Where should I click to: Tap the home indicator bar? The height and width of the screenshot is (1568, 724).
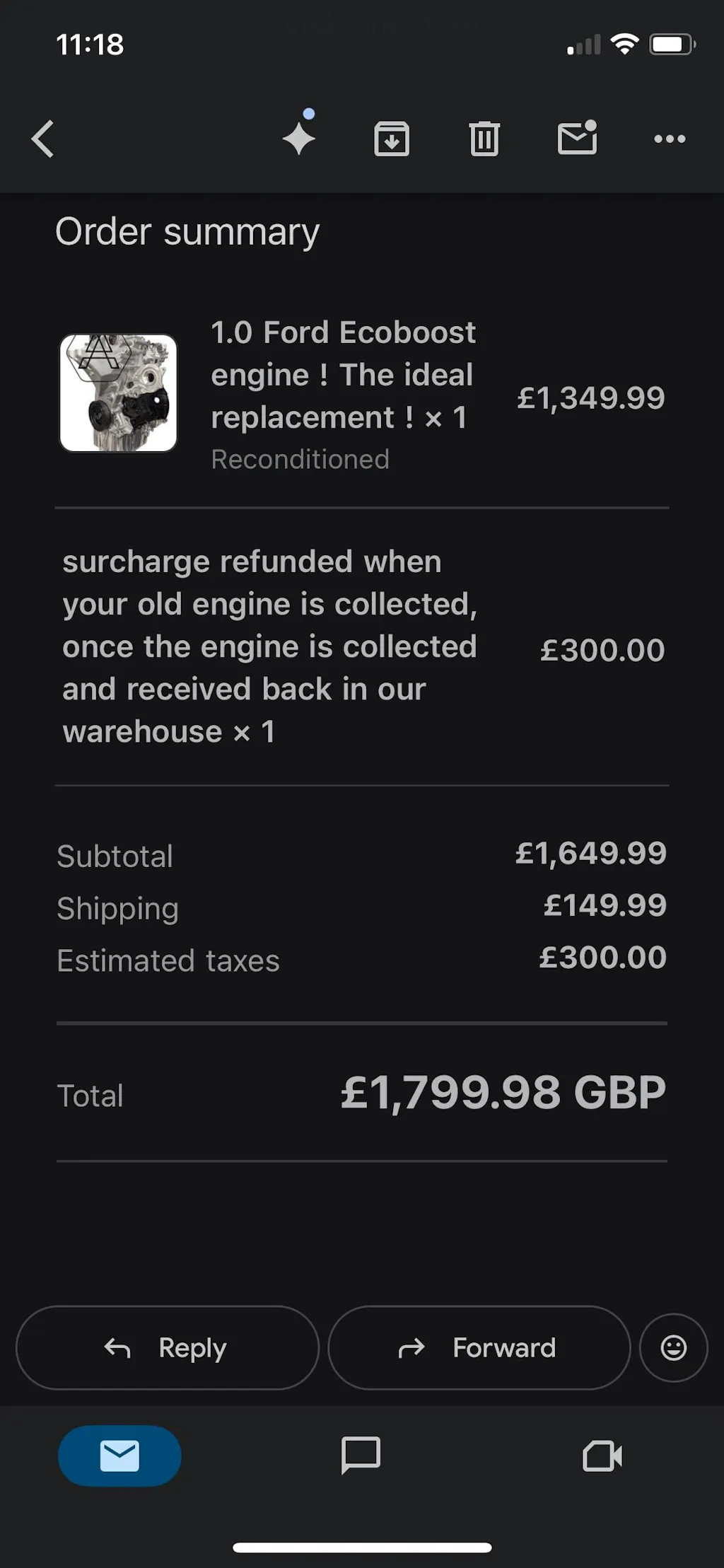pyautogui.click(x=362, y=1548)
